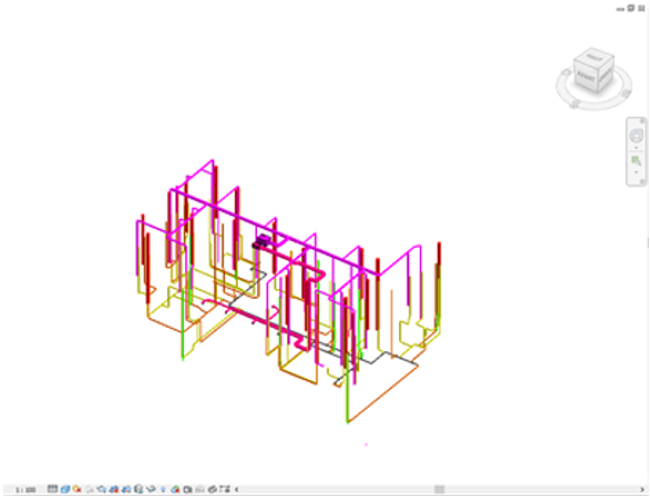Expand the Steering Wheel options arrow

(635, 147)
